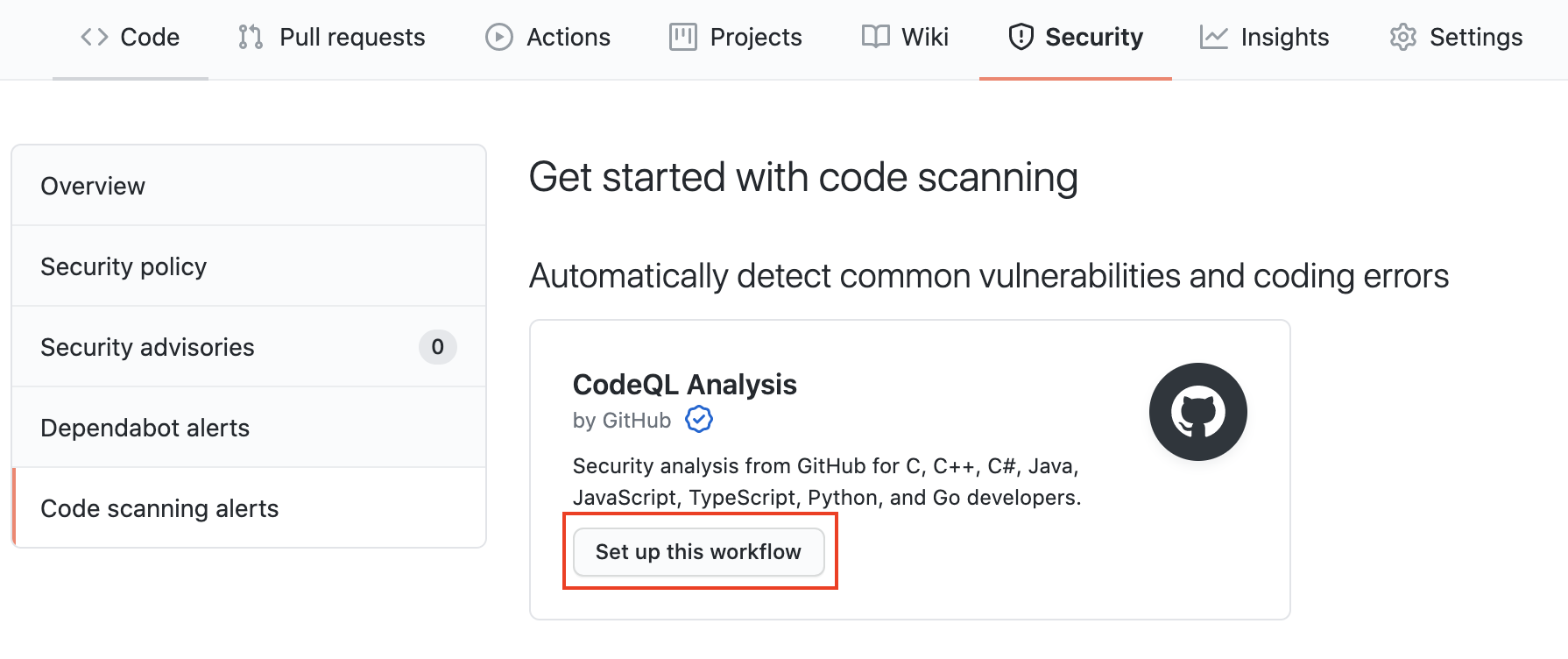
Task: Click the Projects board icon
Action: pos(683,37)
